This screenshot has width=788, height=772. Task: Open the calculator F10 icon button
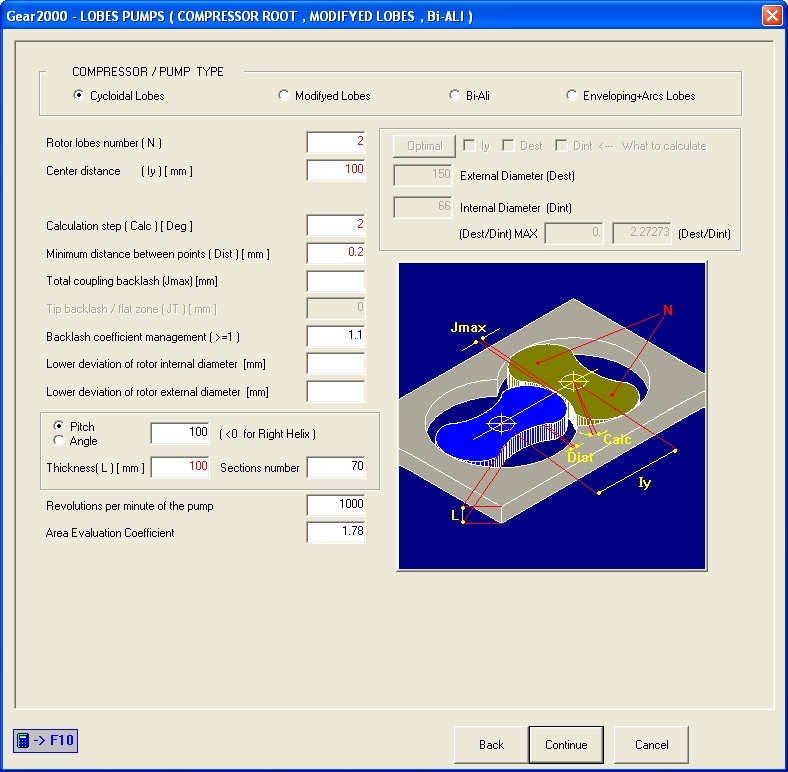coord(45,740)
